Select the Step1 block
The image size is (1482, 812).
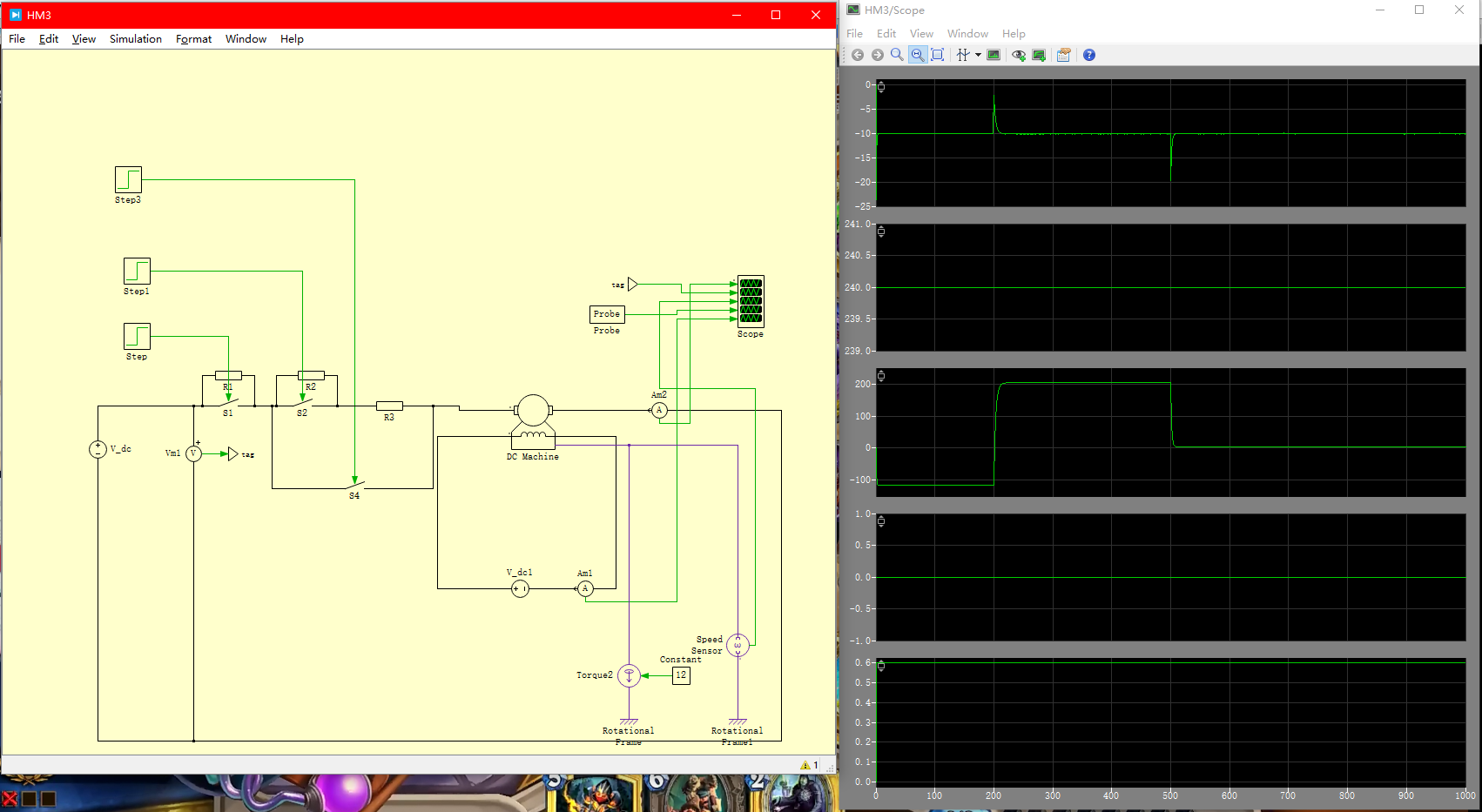[x=137, y=271]
